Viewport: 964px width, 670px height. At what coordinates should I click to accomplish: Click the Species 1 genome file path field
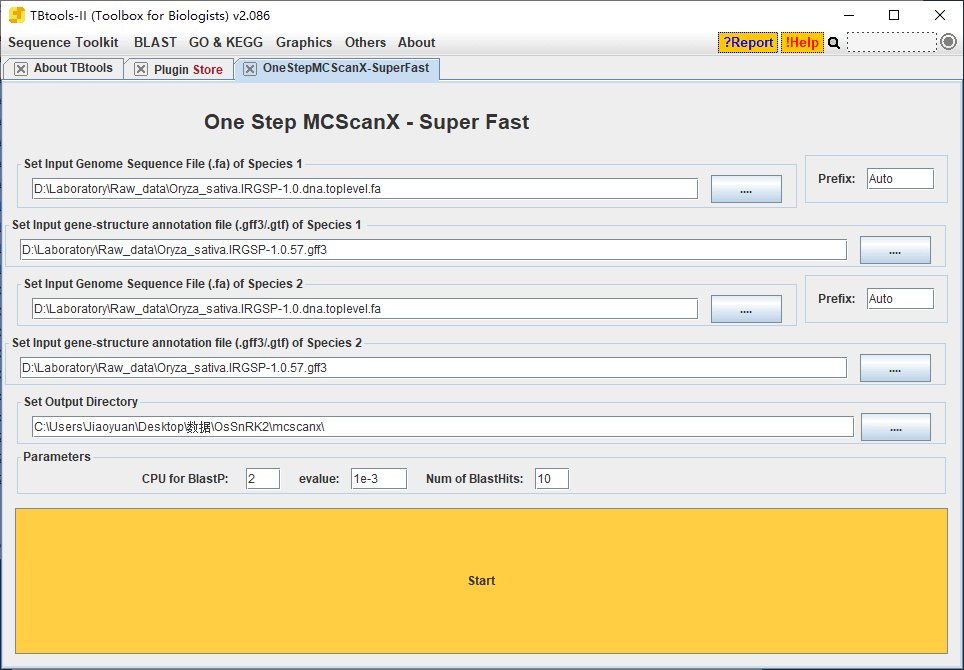point(365,189)
